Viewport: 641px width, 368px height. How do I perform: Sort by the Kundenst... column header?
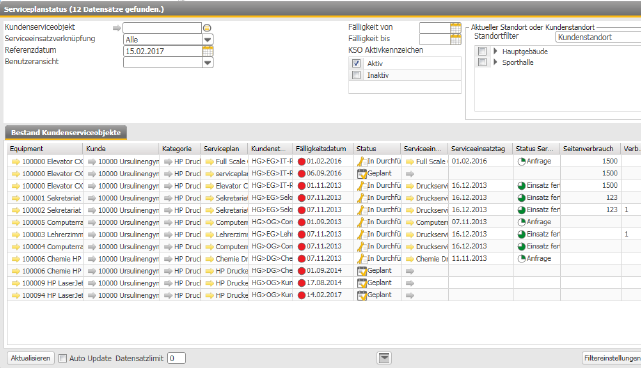coord(270,148)
